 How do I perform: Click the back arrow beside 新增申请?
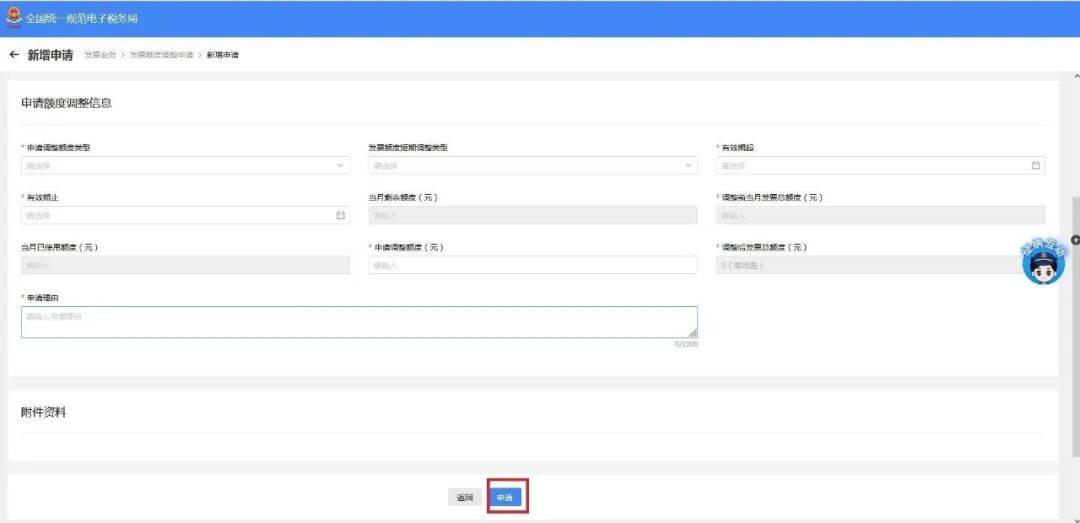(14, 55)
